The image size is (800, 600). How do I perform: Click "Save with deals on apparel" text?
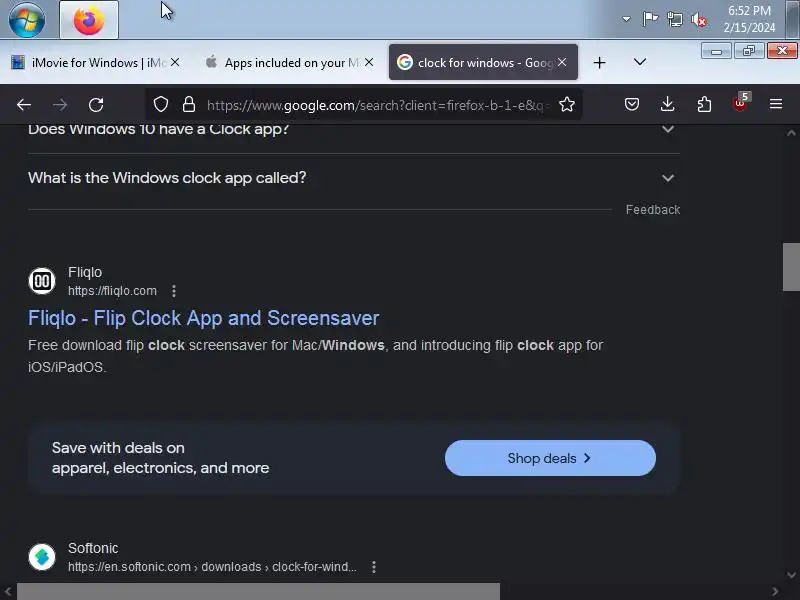click(160, 458)
